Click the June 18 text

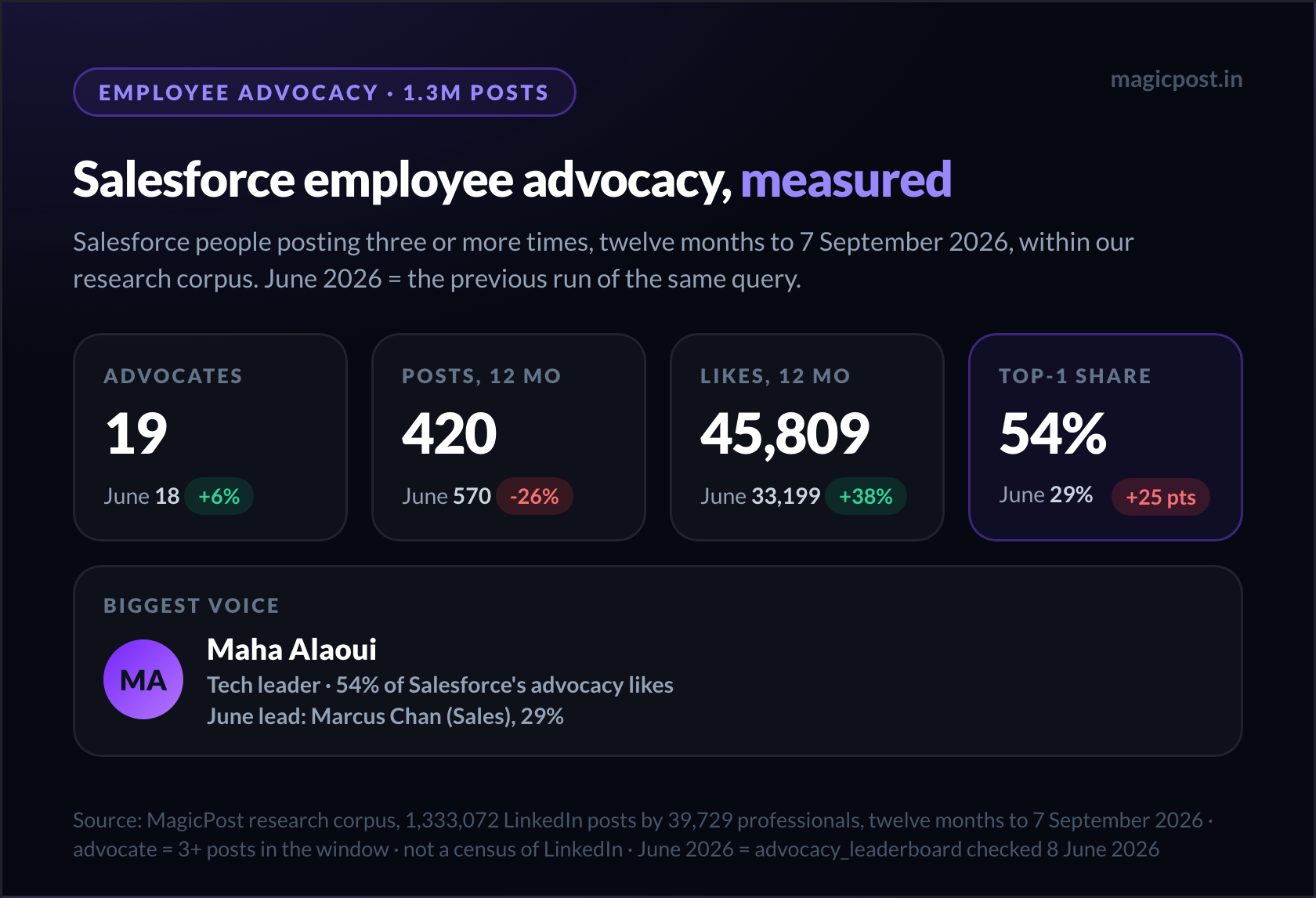(142, 496)
